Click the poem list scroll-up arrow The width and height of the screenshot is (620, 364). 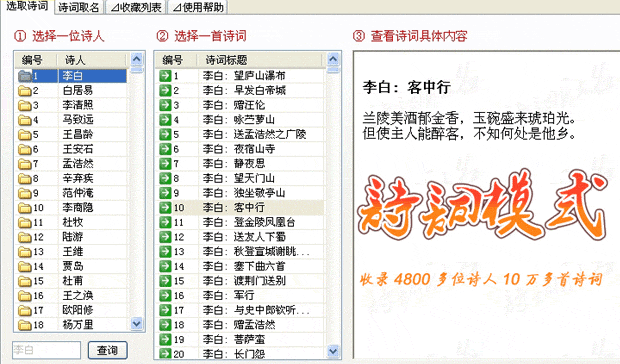[333, 59]
